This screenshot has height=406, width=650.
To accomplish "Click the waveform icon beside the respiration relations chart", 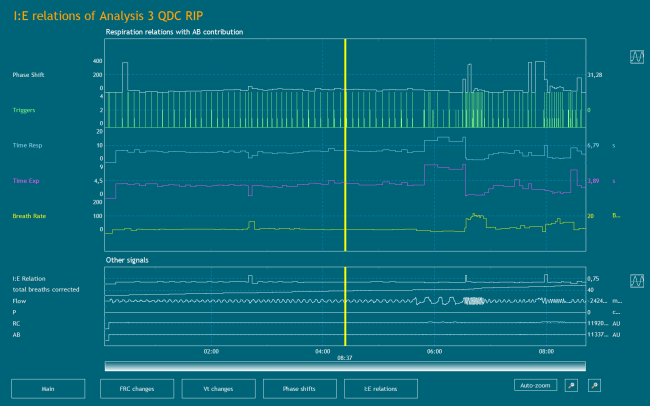I will (x=636, y=58).
